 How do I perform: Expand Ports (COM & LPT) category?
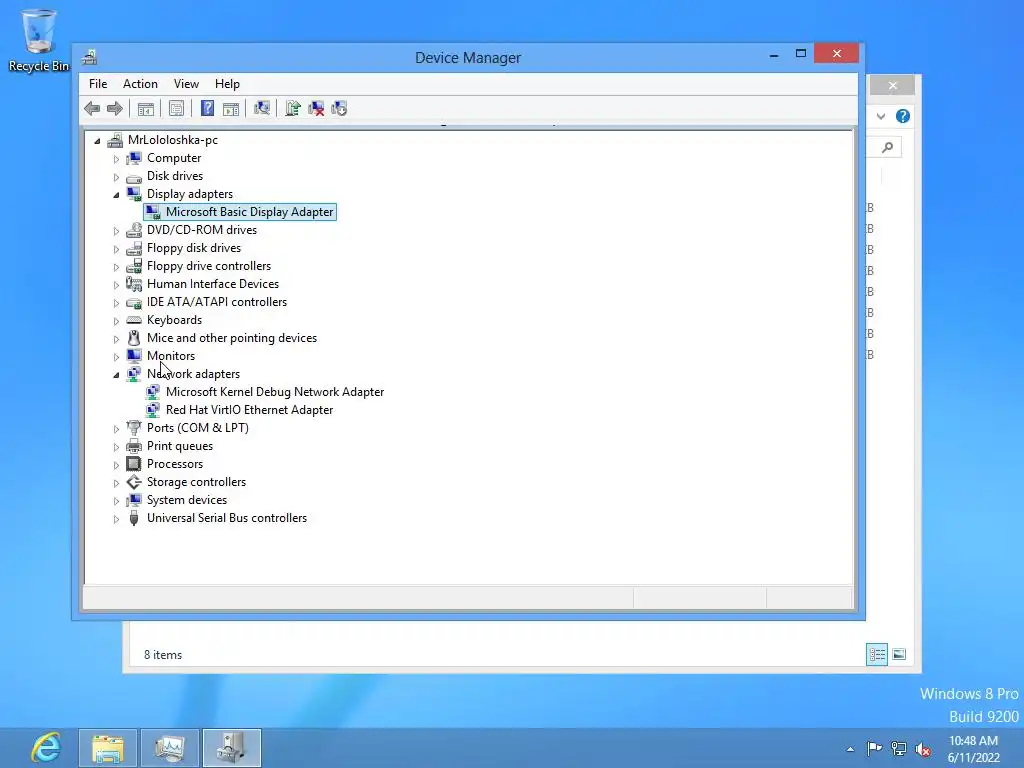pos(116,429)
